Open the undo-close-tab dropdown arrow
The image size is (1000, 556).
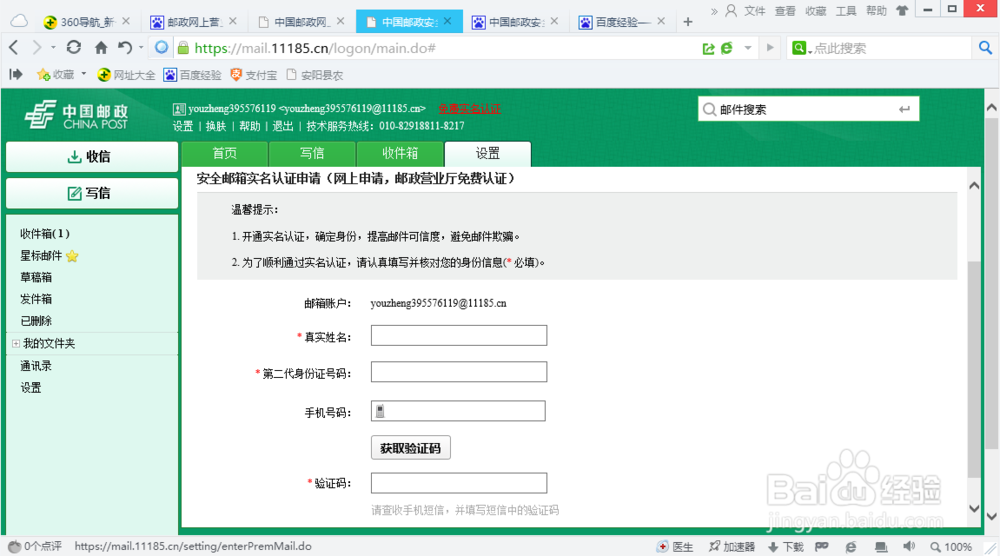tap(141, 47)
